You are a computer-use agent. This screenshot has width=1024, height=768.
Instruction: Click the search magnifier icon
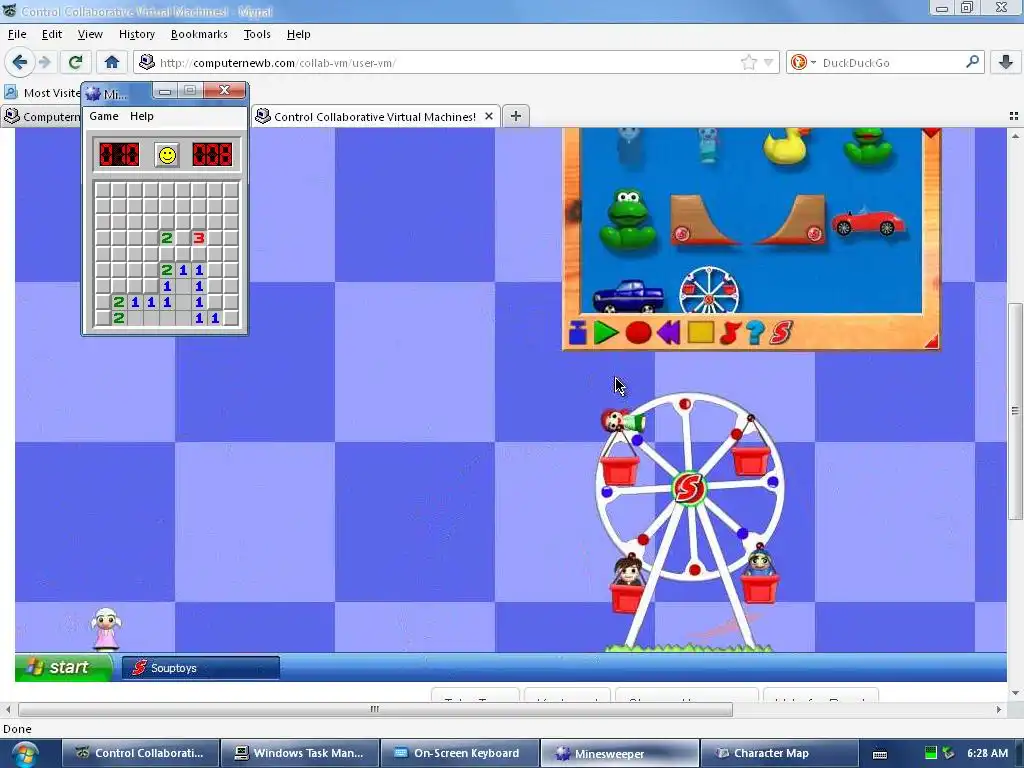pos(972,62)
